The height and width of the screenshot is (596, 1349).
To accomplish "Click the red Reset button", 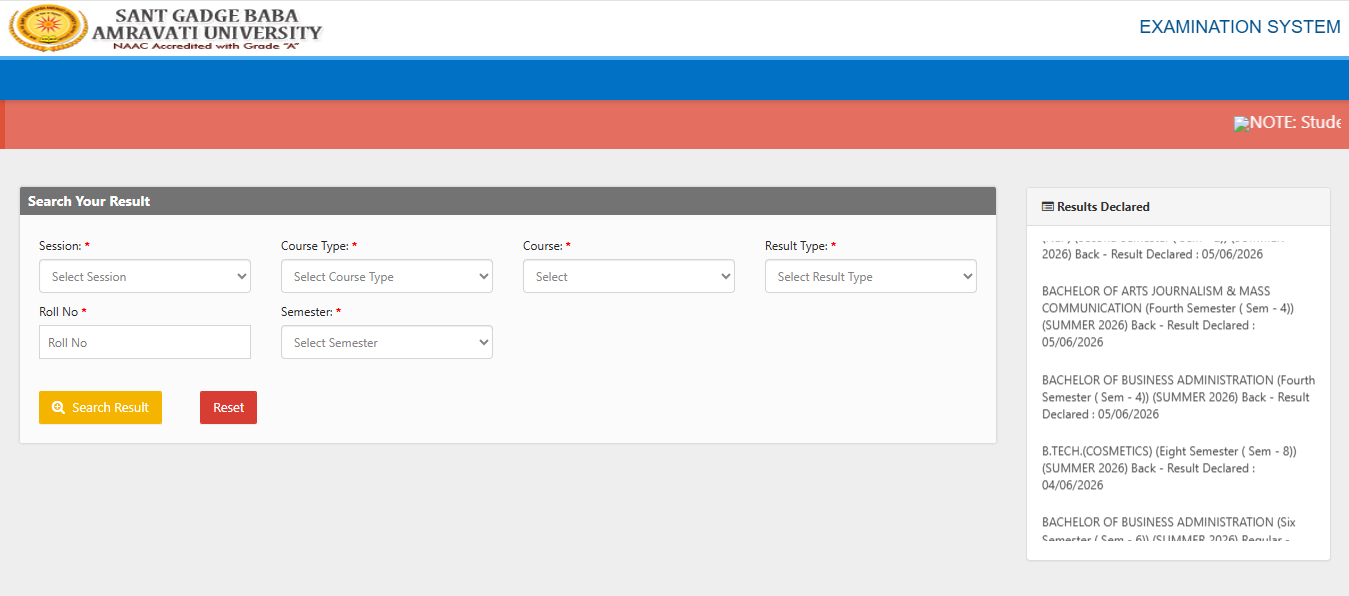I will [x=228, y=408].
